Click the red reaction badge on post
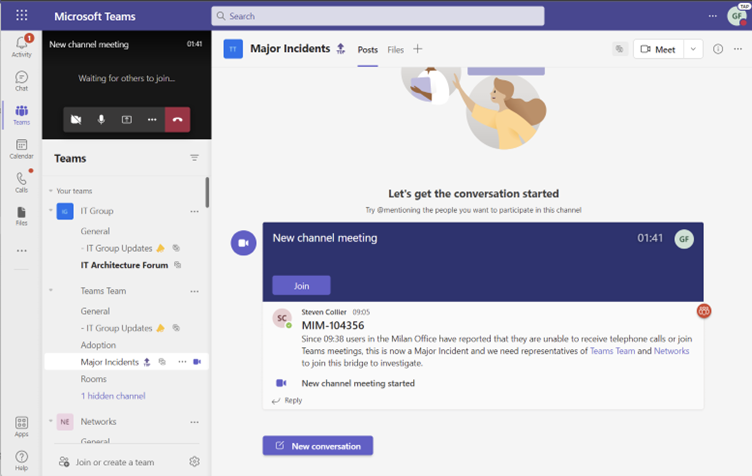The height and width of the screenshot is (476, 752). [704, 311]
